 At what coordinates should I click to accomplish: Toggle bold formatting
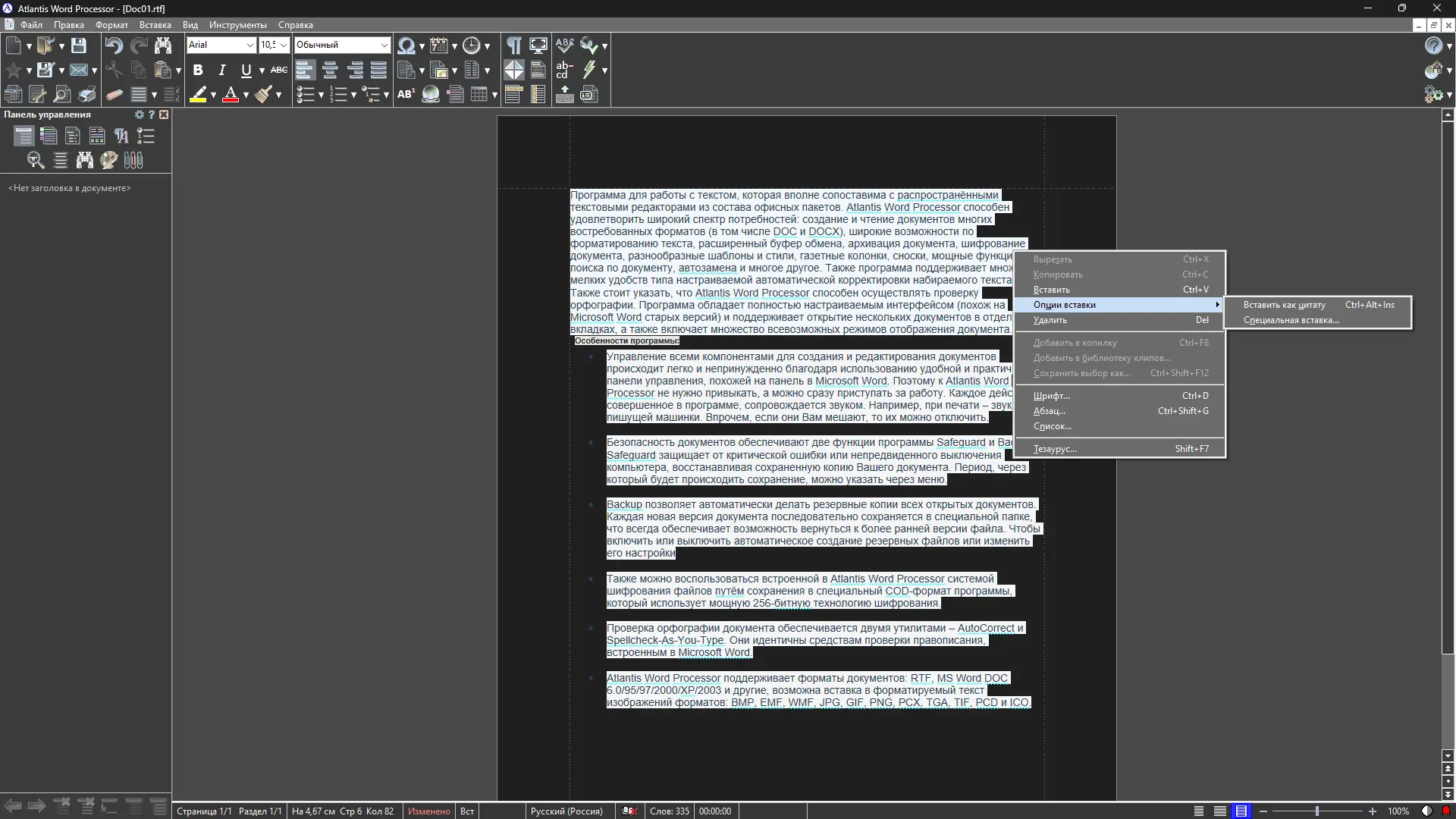(198, 71)
